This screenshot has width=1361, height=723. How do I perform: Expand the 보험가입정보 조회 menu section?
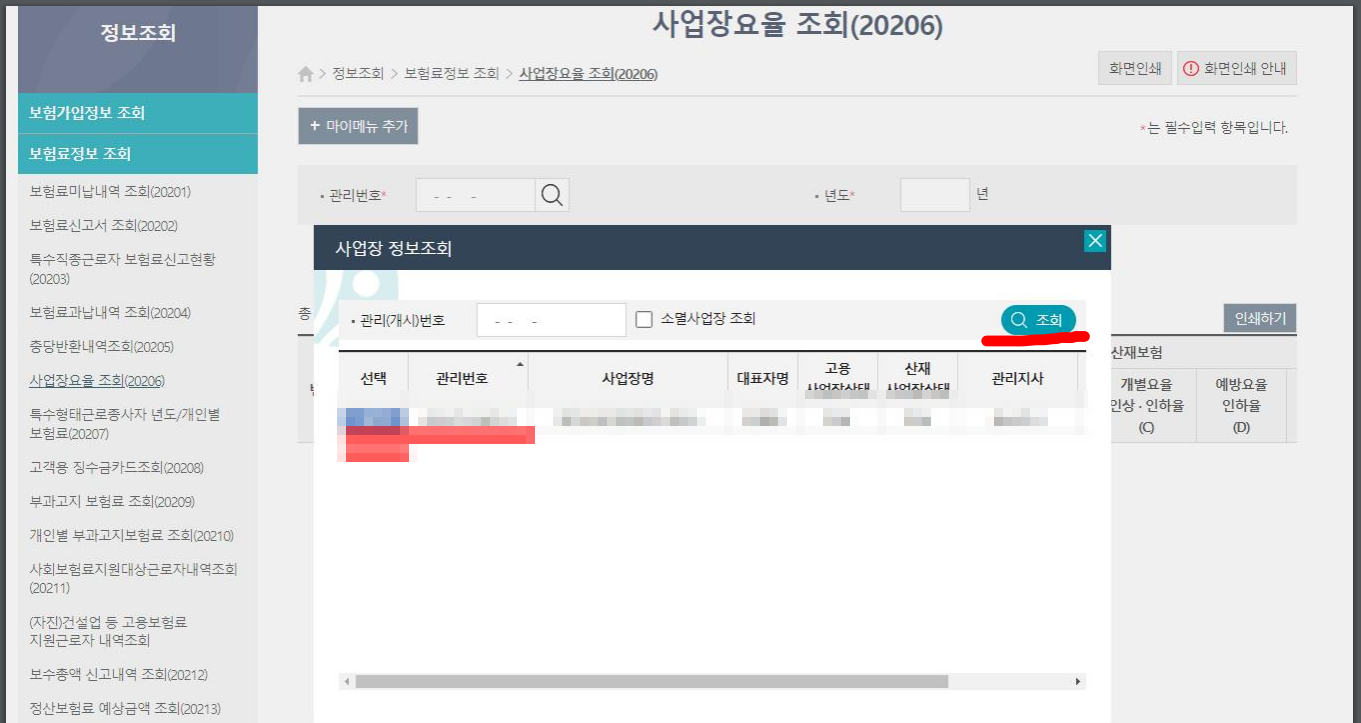click(x=138, y=113)
